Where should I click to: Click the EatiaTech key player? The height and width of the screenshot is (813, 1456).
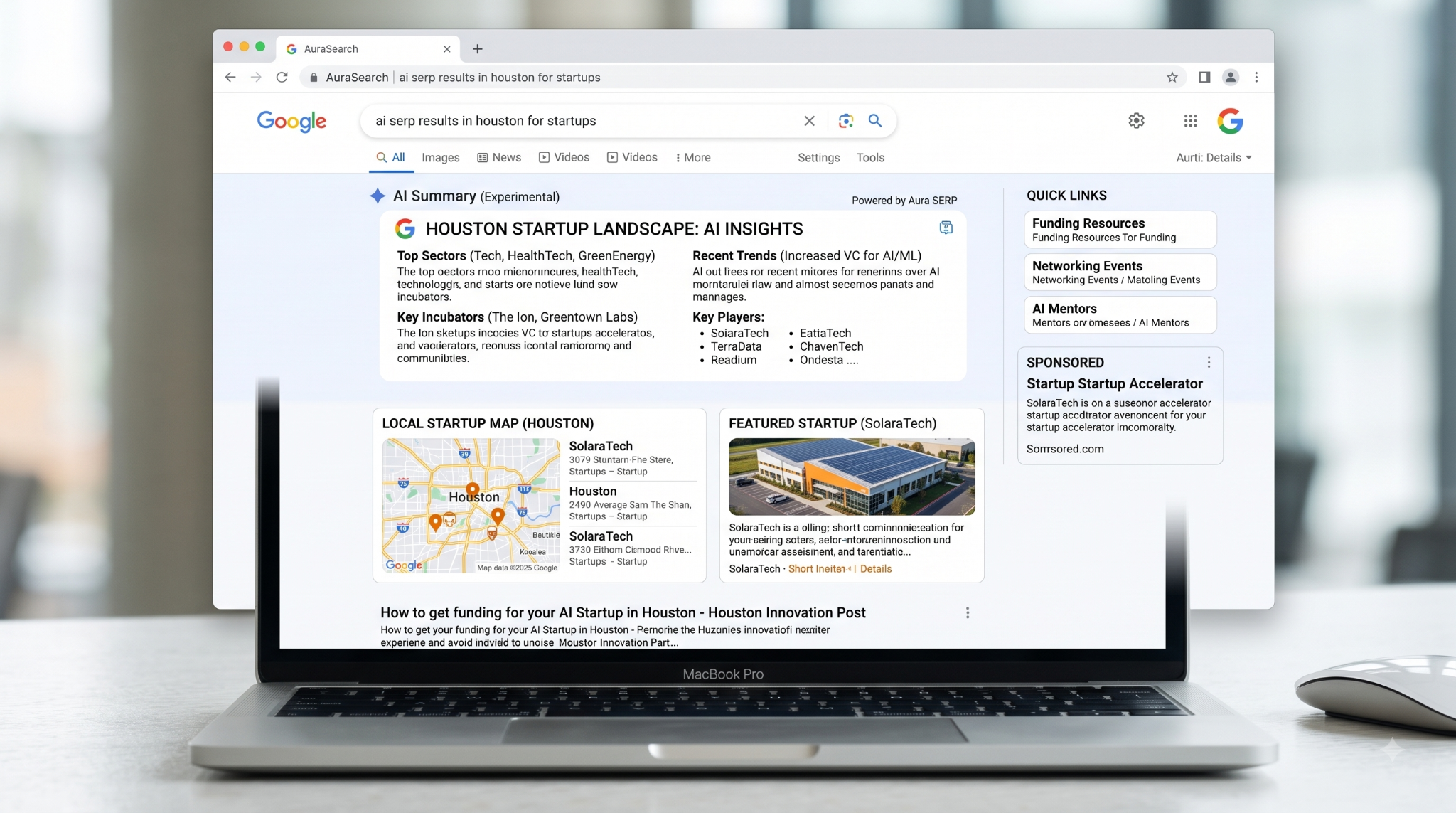click(825, 333)
